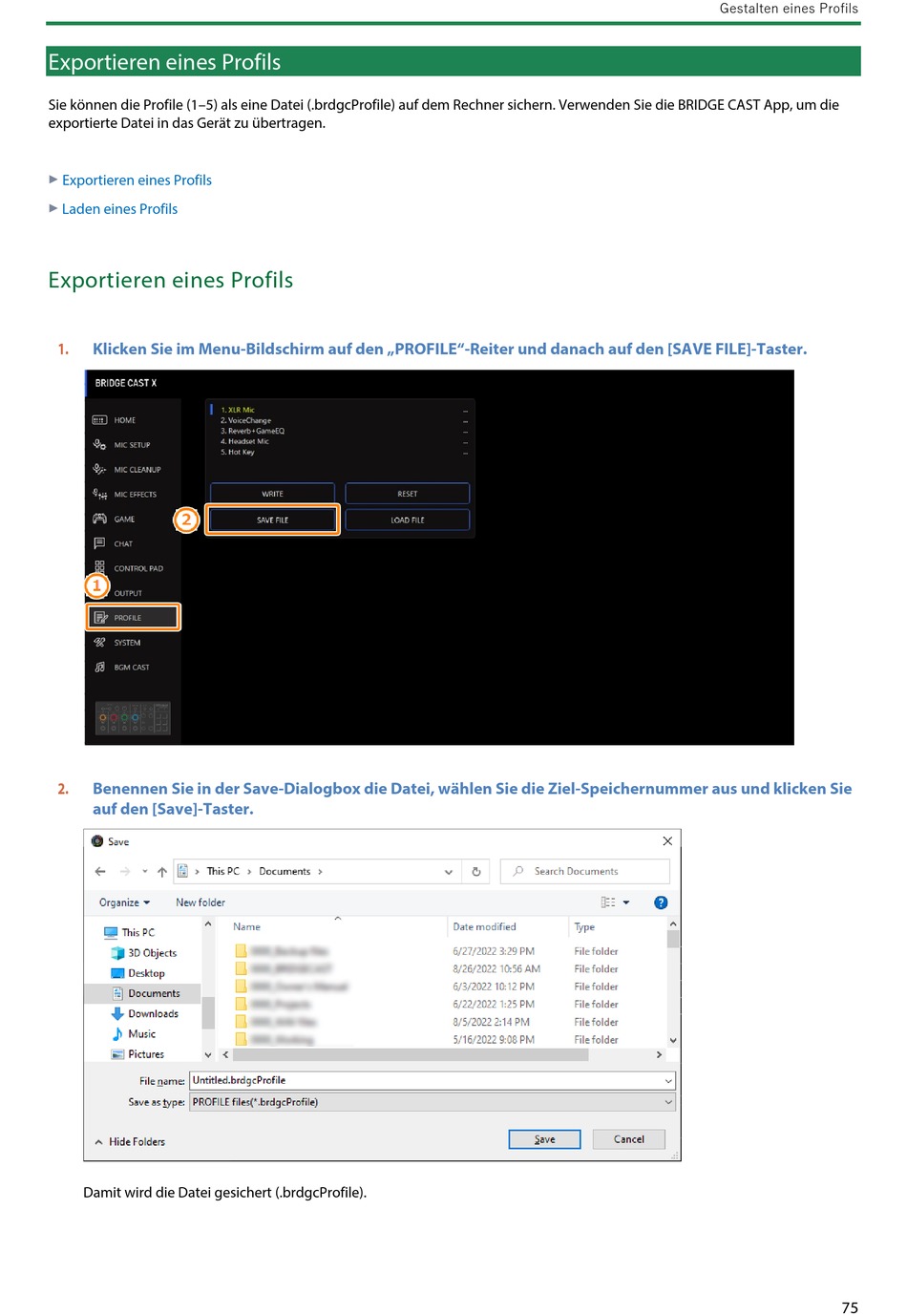This screenshot has height=1316, width=907.
Task: Click the RESET button
Action: 408,494
